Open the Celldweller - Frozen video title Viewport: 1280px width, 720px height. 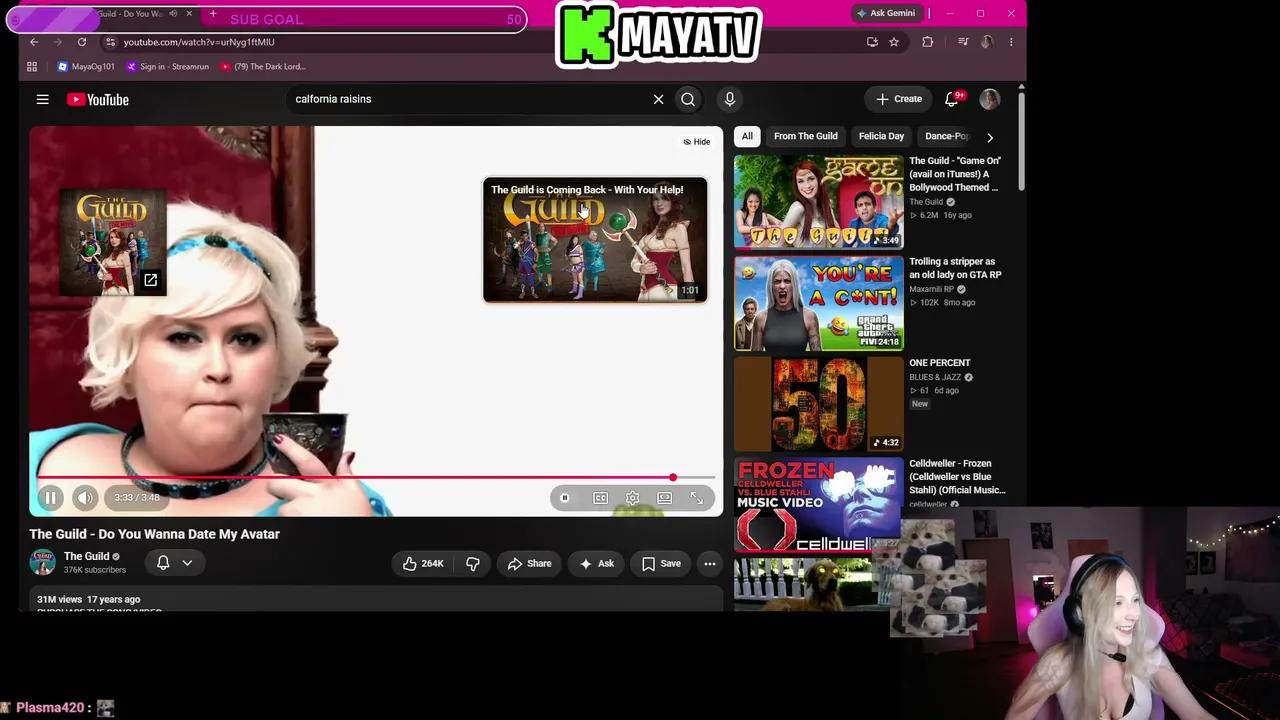click(957, 477)
